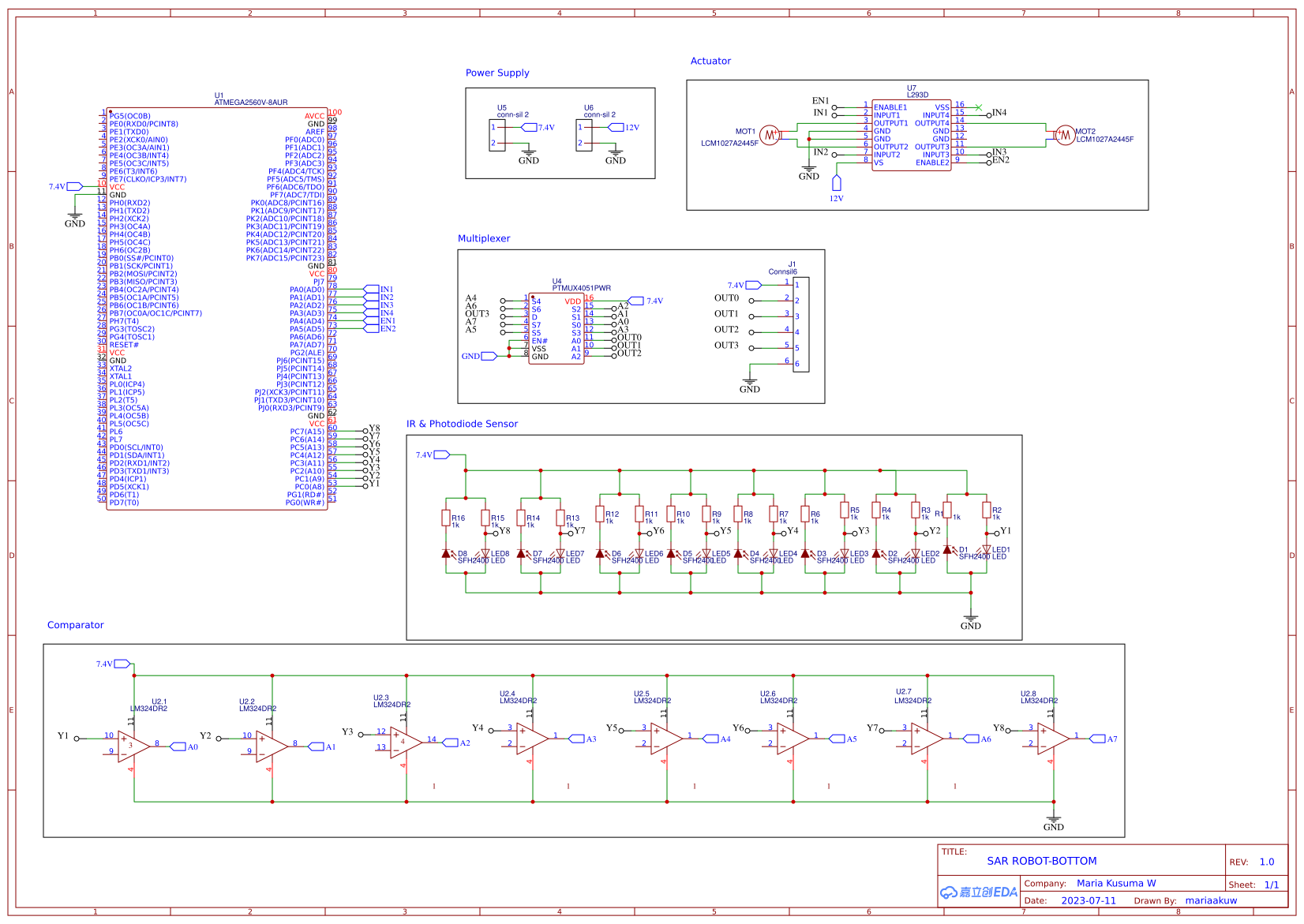Click the 'IR & Photodiode Sensor' section label
This screenshot has width=1304, height=924.
(462, 424)
